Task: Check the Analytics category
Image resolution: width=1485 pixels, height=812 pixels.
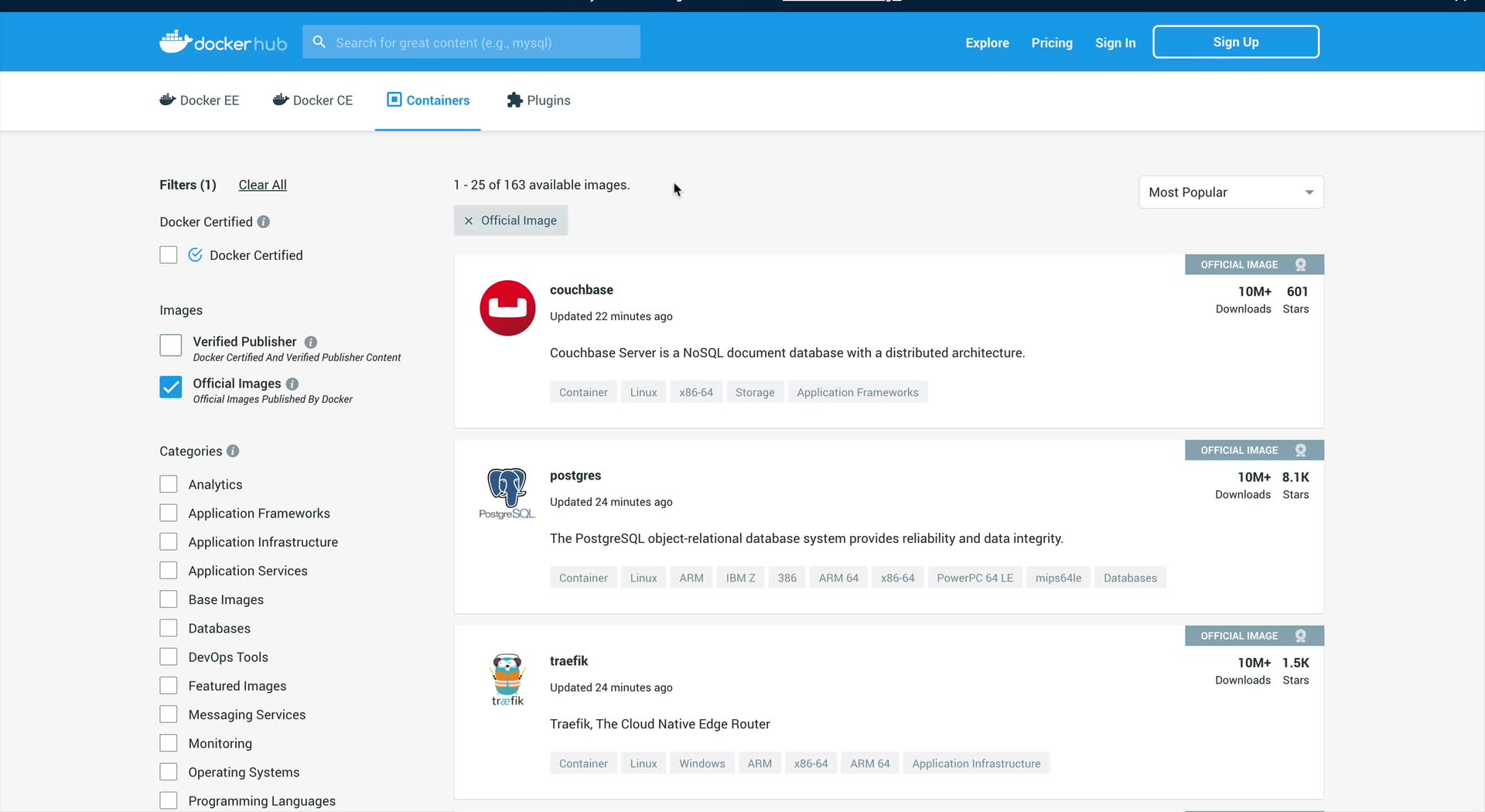Action: [x=169, y=484]
